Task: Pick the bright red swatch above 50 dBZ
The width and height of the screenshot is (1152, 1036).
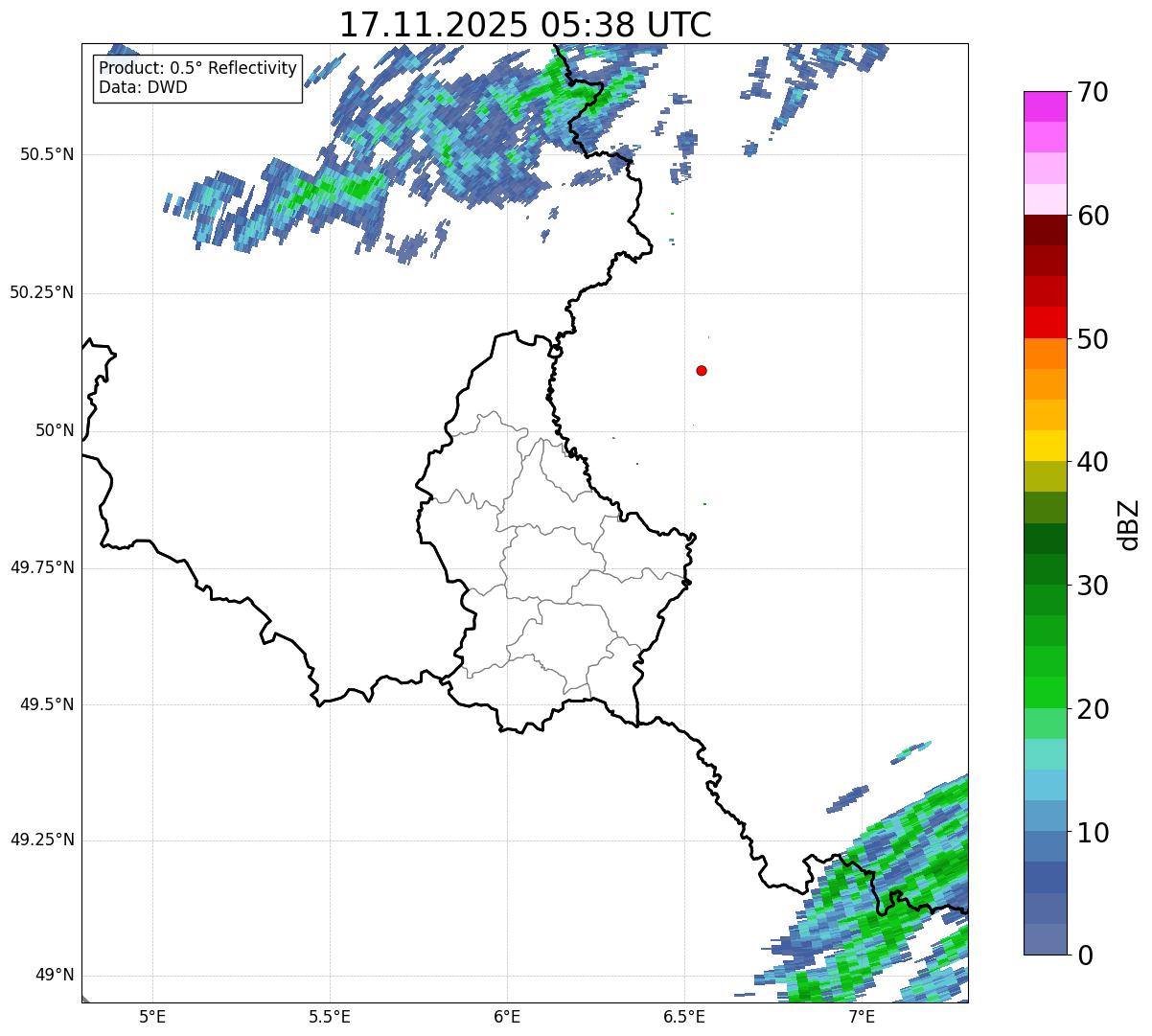Action: [x=1046, y=323]
